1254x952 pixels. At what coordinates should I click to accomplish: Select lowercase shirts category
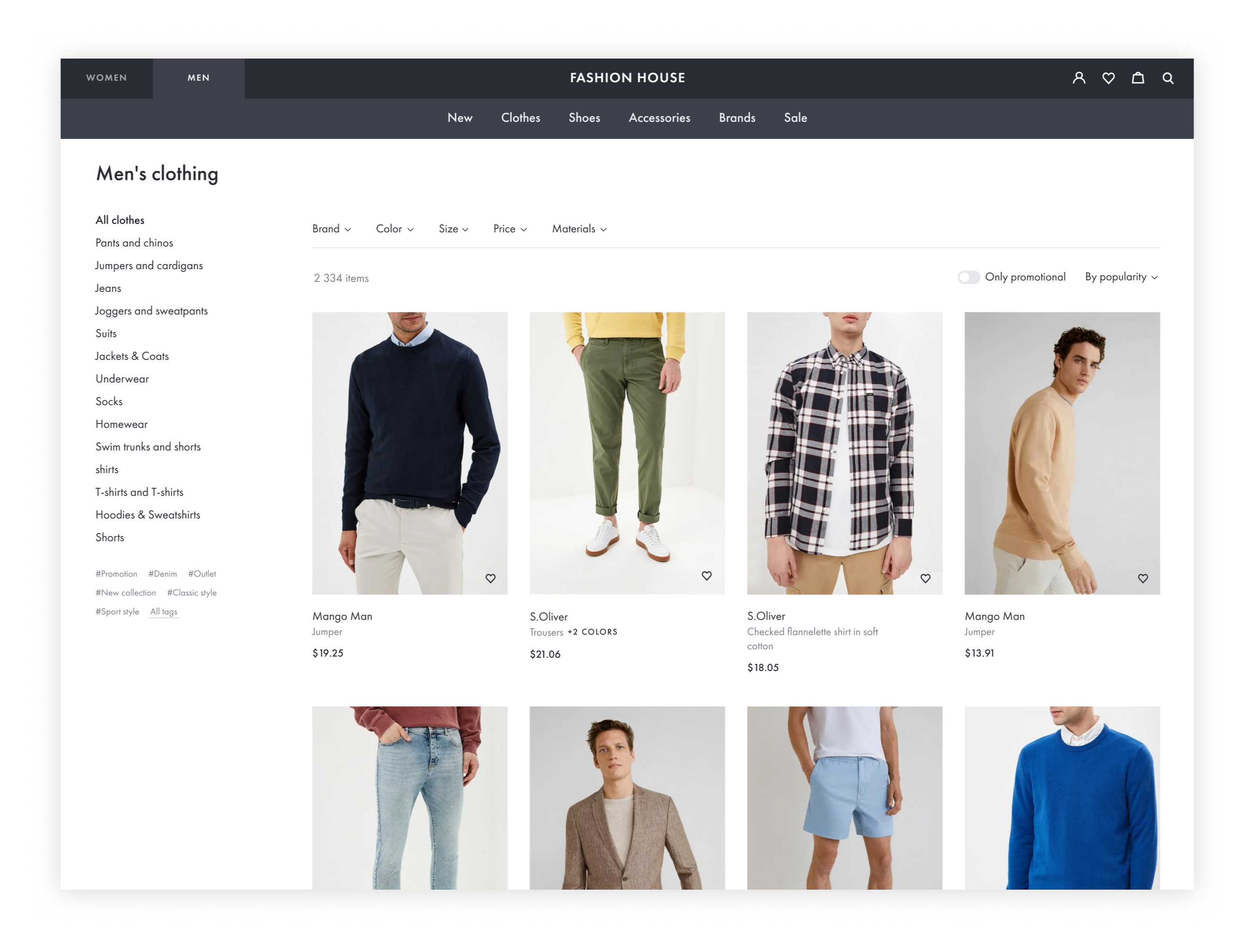click(x=107, y=469)
